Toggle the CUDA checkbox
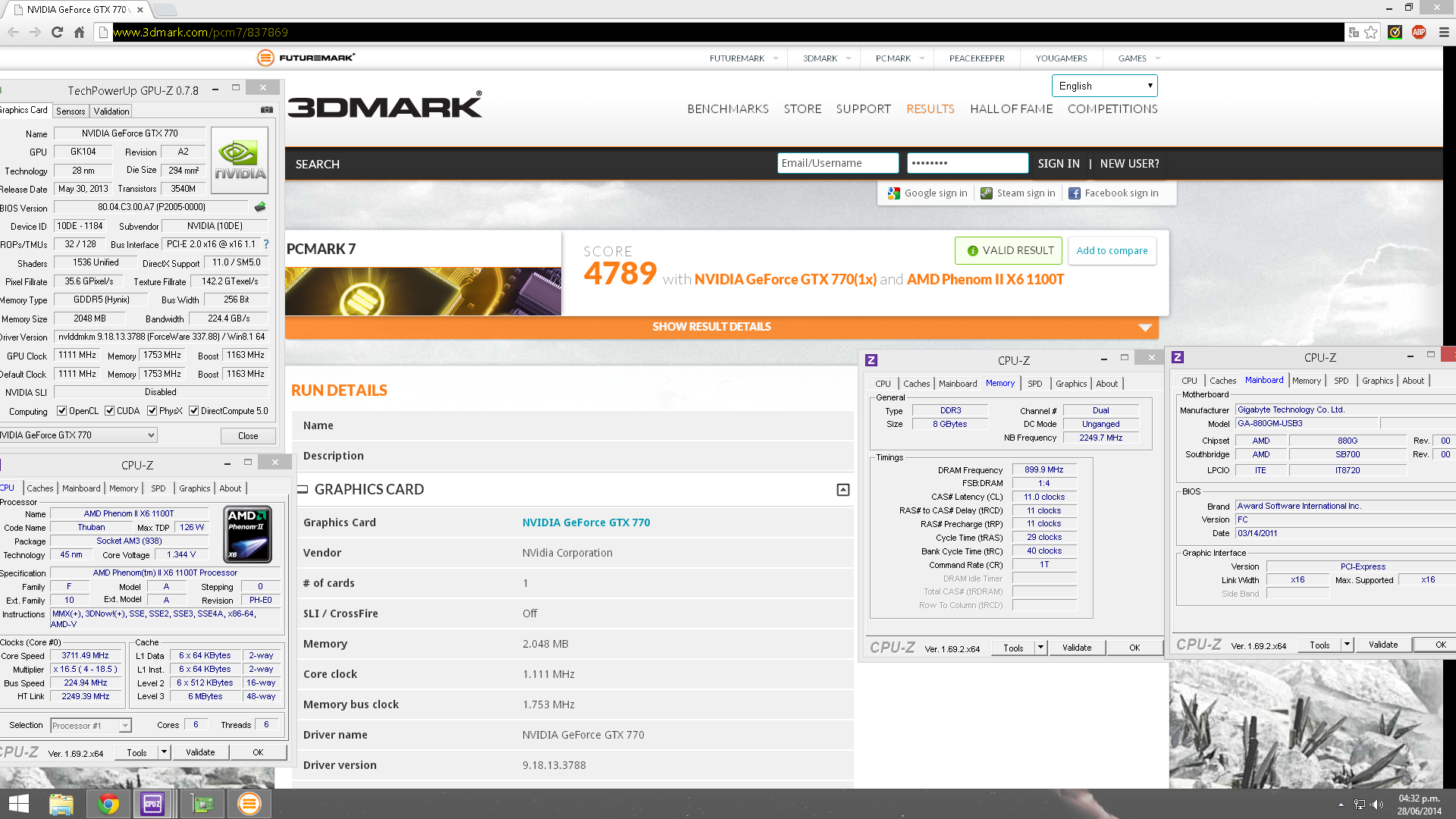The height and width of the screenshot is (819, 1456). click(x=110, y=411)
